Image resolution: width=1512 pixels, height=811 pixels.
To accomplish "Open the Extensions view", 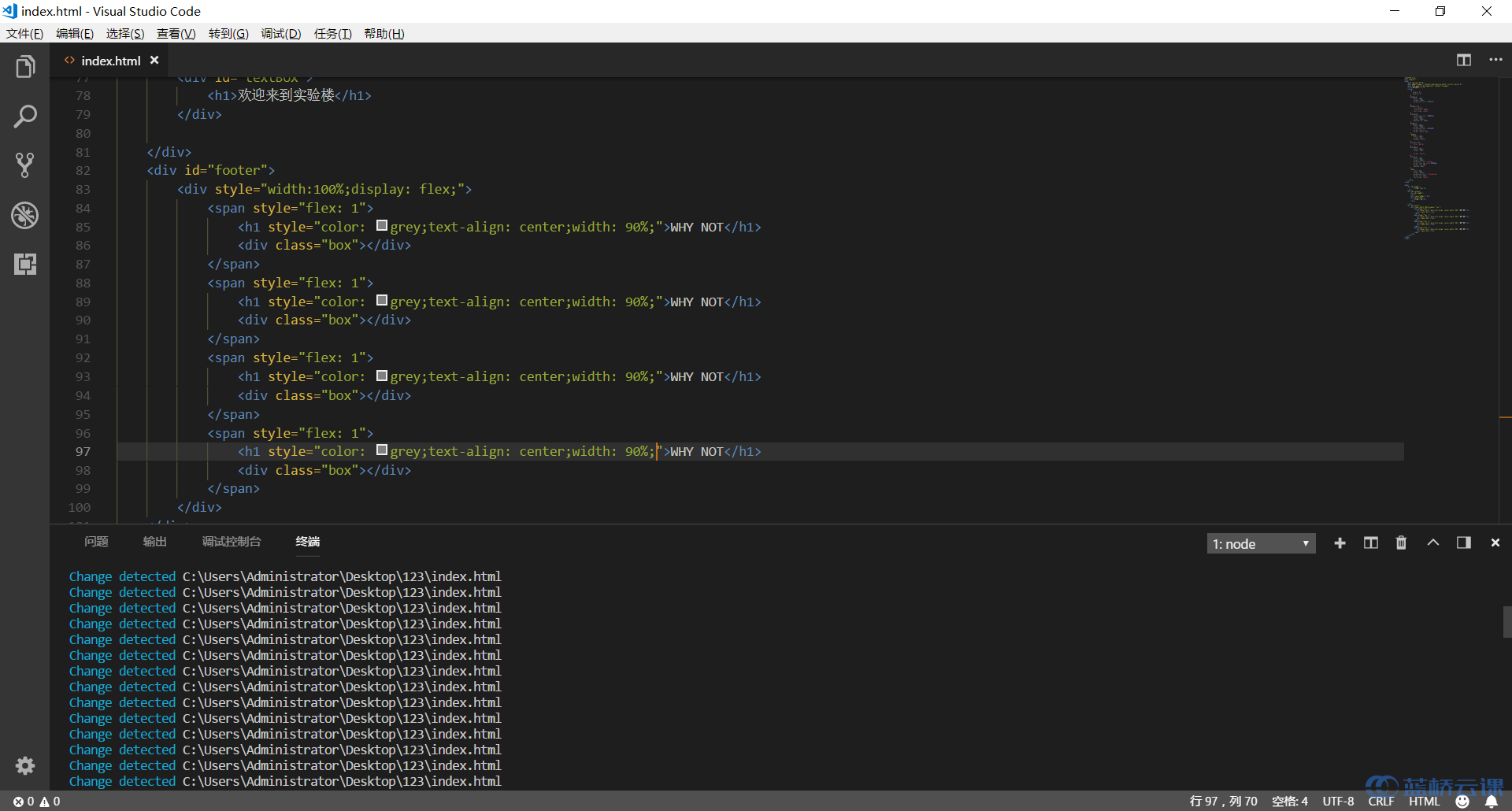I will point(25,264).
